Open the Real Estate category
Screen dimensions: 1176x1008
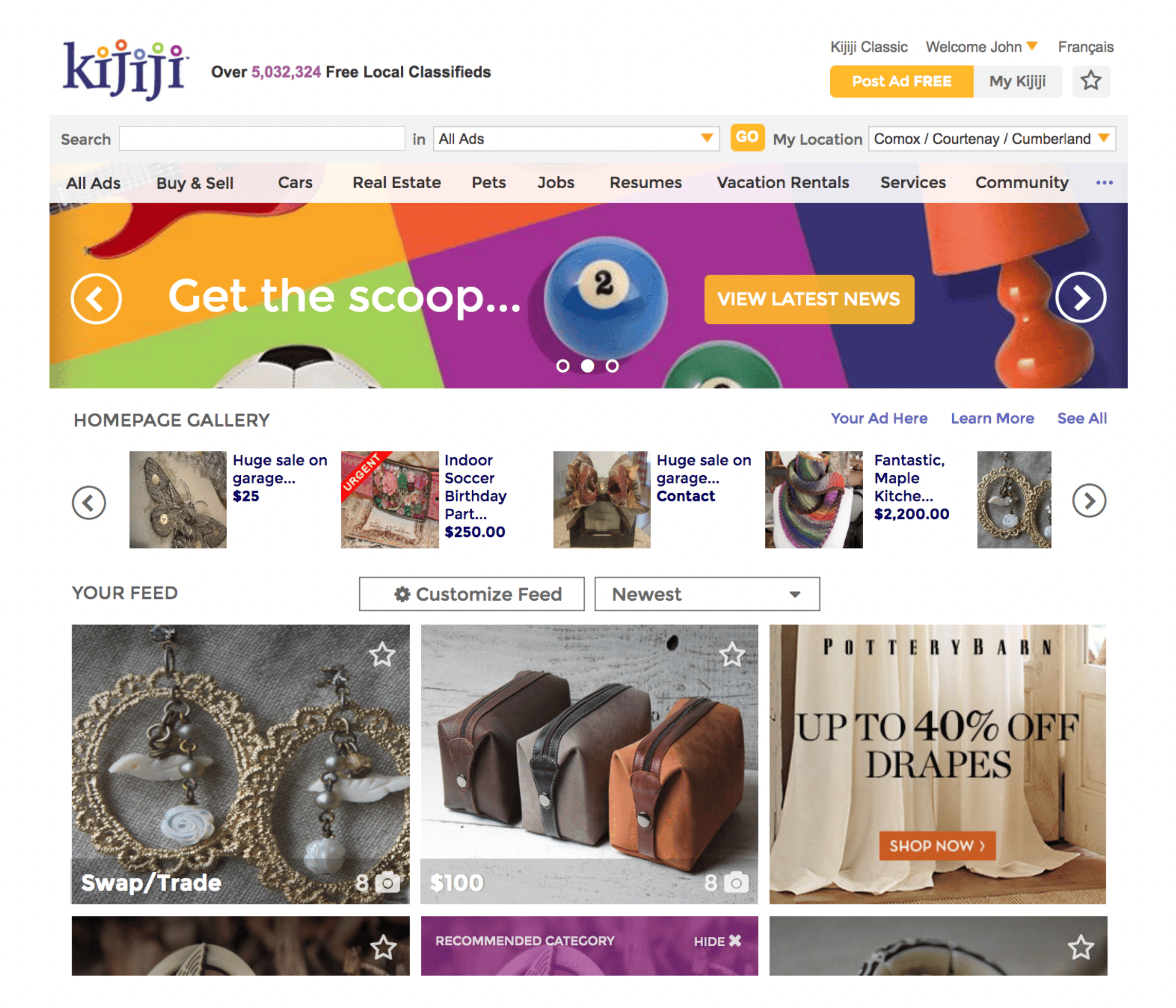click(396, 183)
